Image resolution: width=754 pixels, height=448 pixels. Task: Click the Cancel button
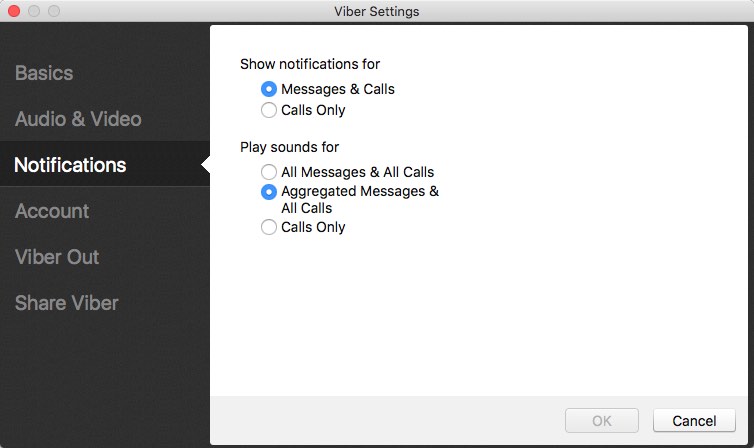pos(693,421)
